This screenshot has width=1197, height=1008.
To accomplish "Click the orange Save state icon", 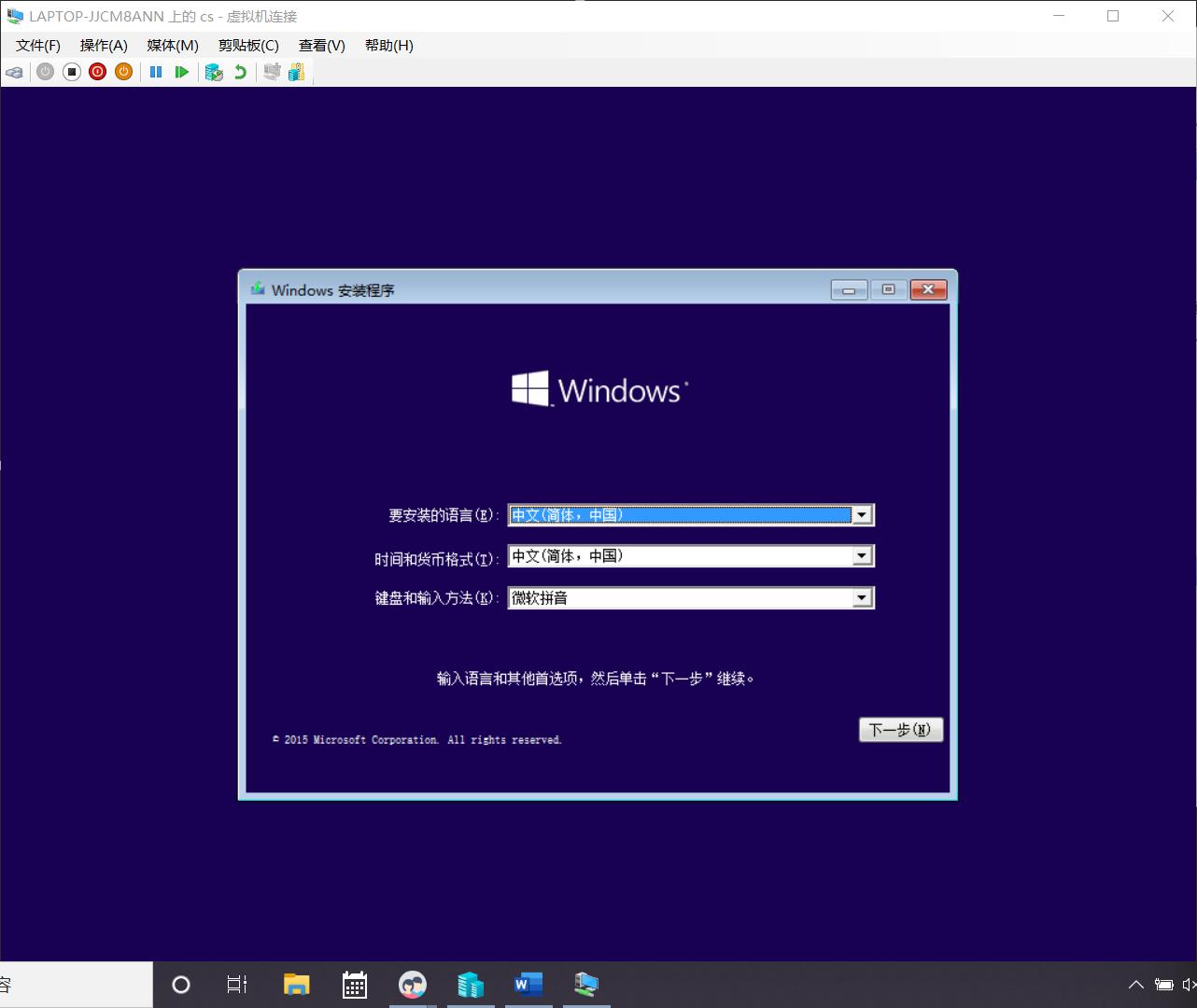I will coord(124,72).
